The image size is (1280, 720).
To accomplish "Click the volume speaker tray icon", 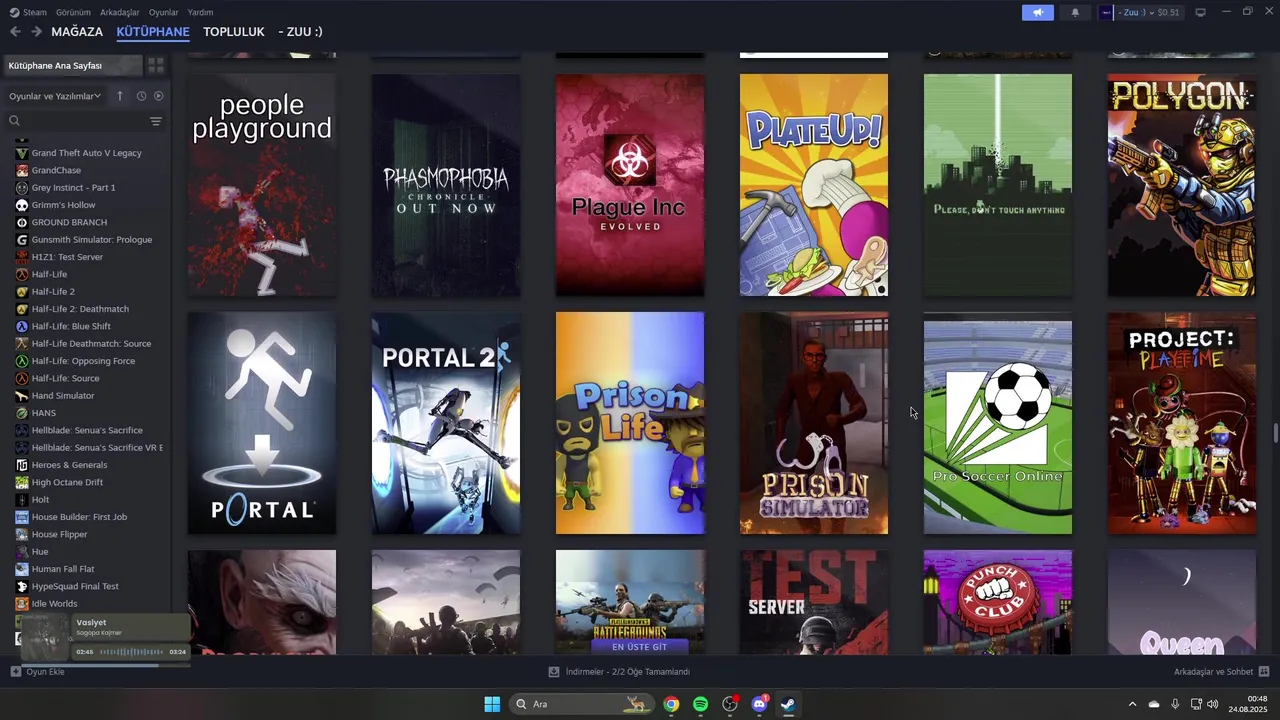I will [x=1212, y=704].
